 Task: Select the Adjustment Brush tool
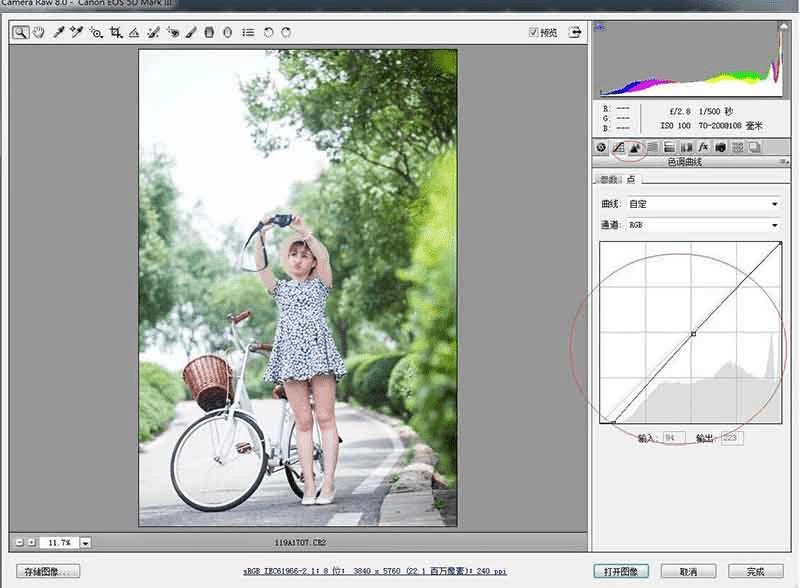pos(190,32)
